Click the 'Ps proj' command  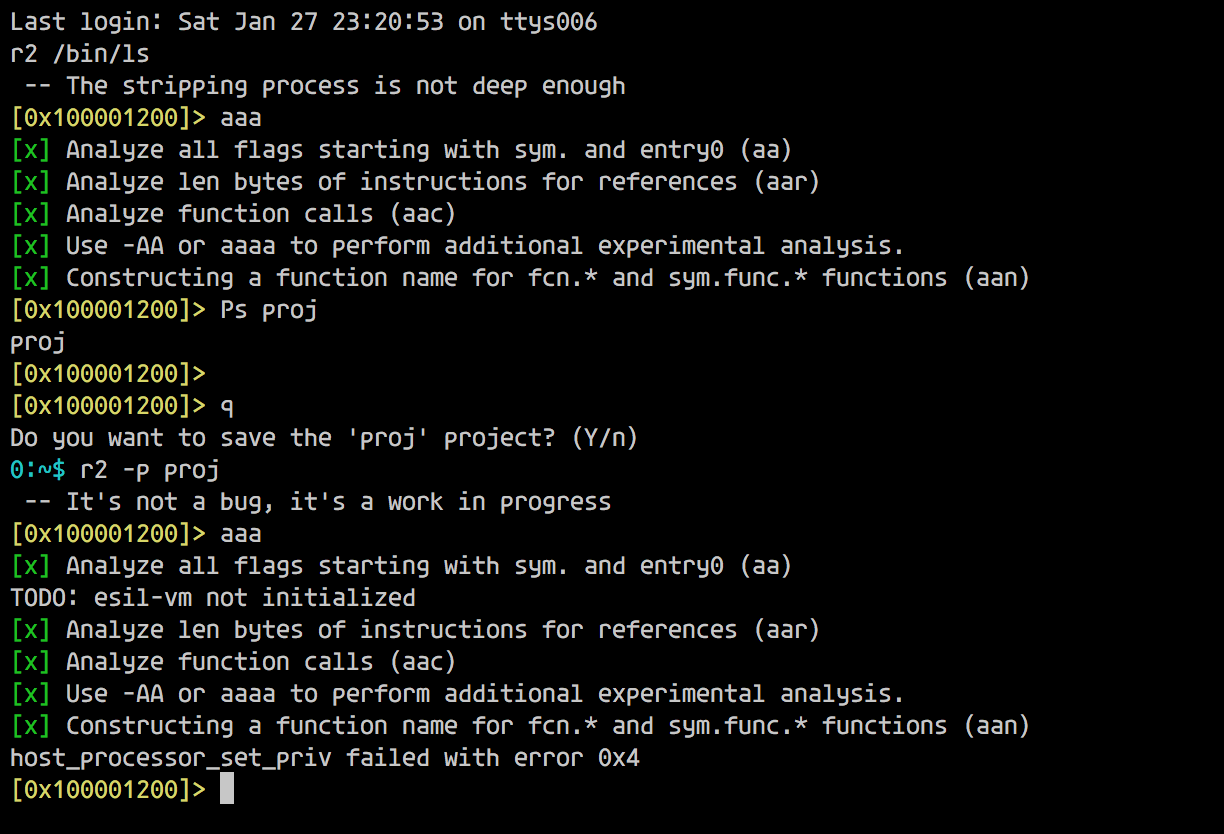pos(269,310)
